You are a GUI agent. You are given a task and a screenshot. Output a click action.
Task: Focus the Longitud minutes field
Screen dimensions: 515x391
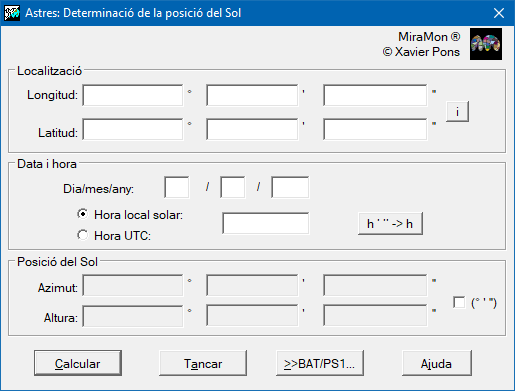click(252, 95)
